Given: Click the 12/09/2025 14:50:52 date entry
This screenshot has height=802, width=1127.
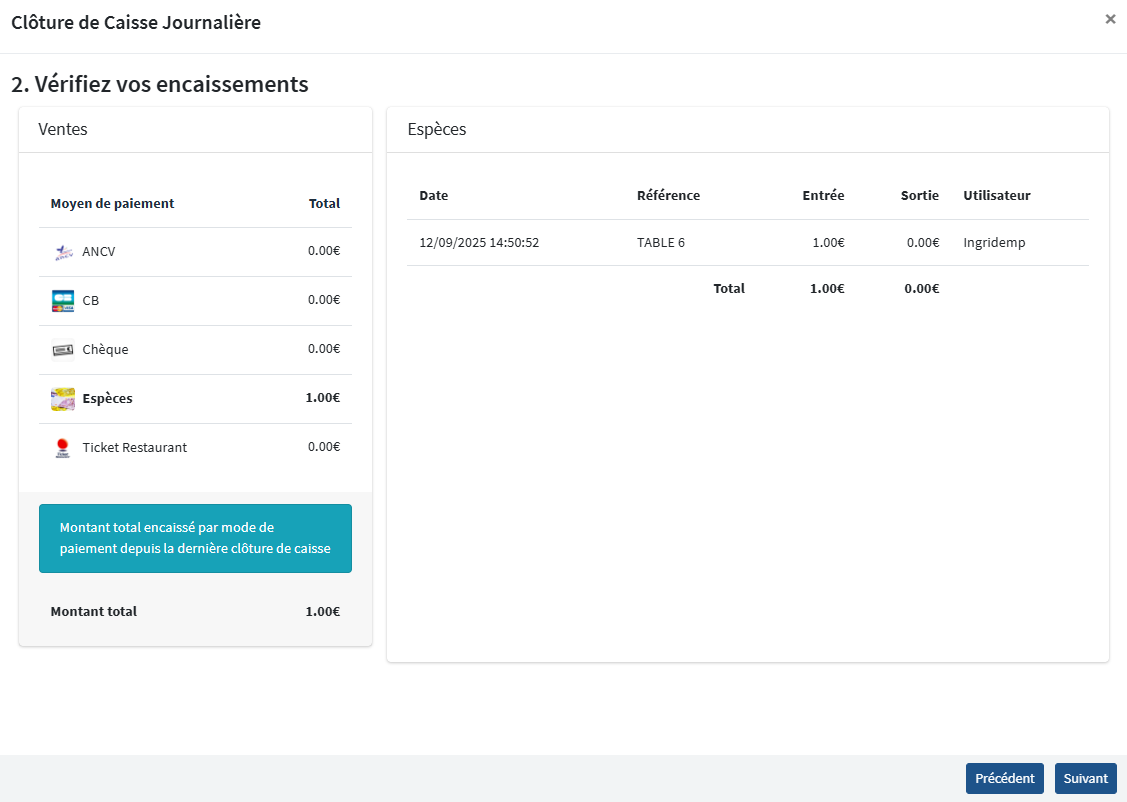Looking at the screenshot, I should point(479,242).
